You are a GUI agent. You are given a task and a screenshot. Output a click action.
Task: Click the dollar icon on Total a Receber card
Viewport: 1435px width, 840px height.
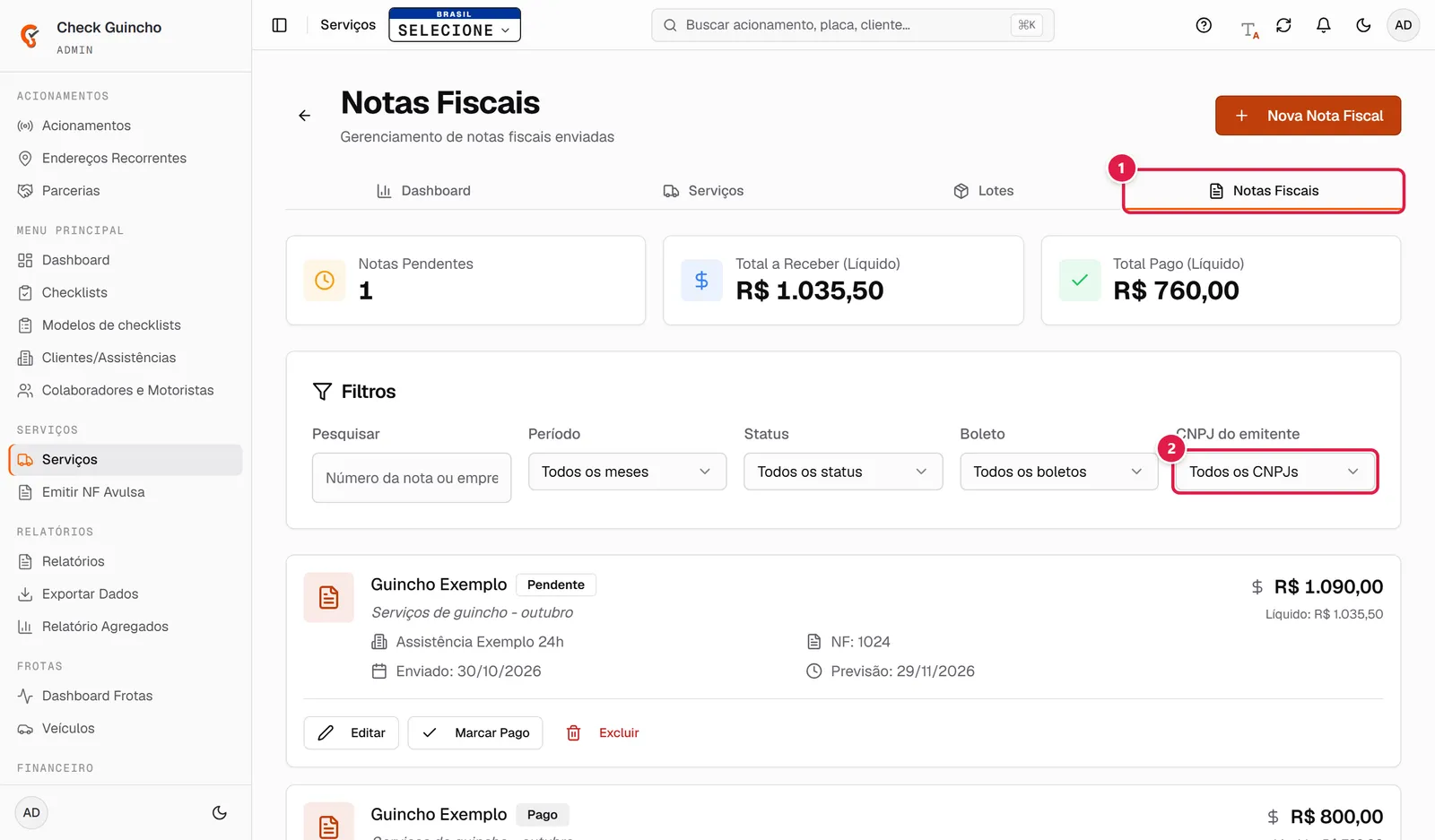tap(701, 281)
